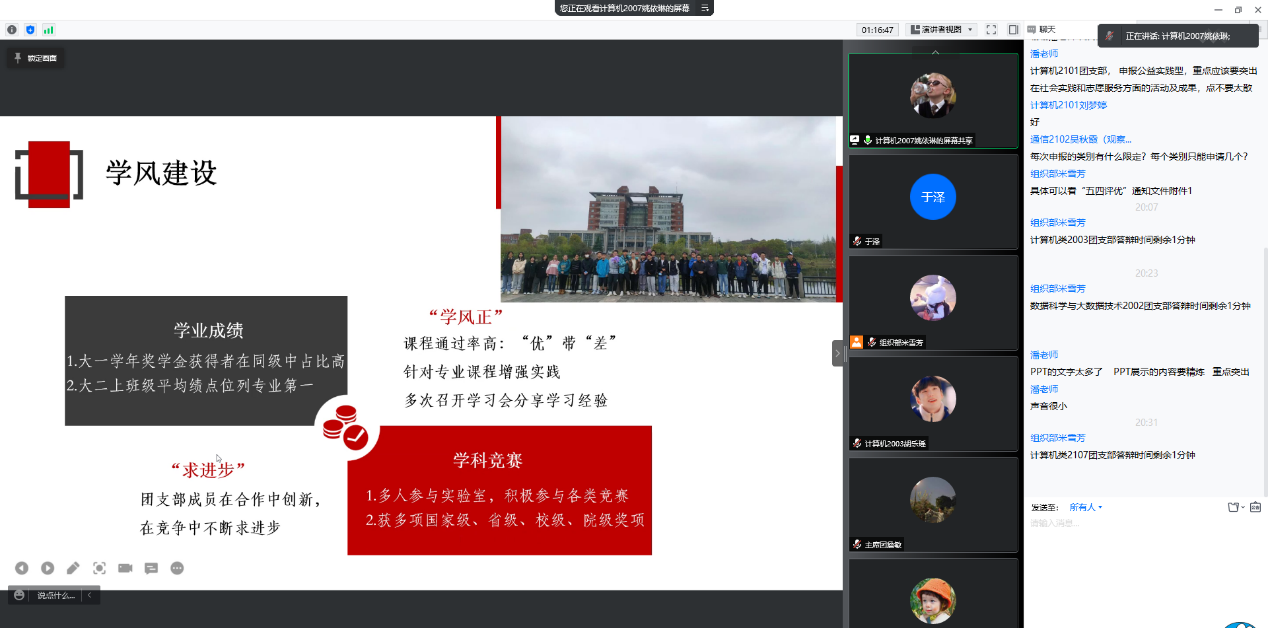Click 说点什么 quick comment box
1268x628 pixels.
(x=56, y=595)
